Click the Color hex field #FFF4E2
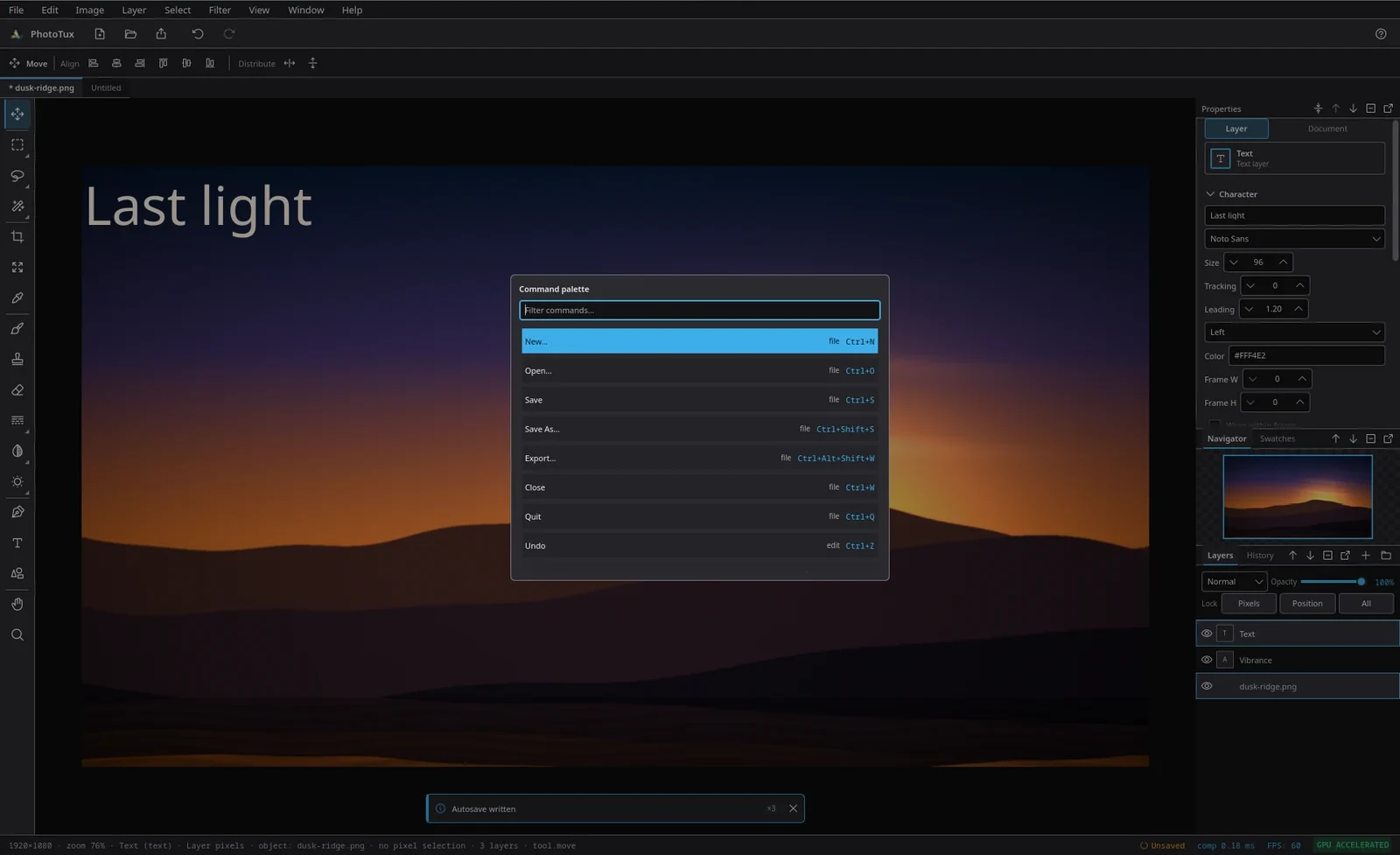This screenshot has height=855, width=1400. (x=1306, y=355)
